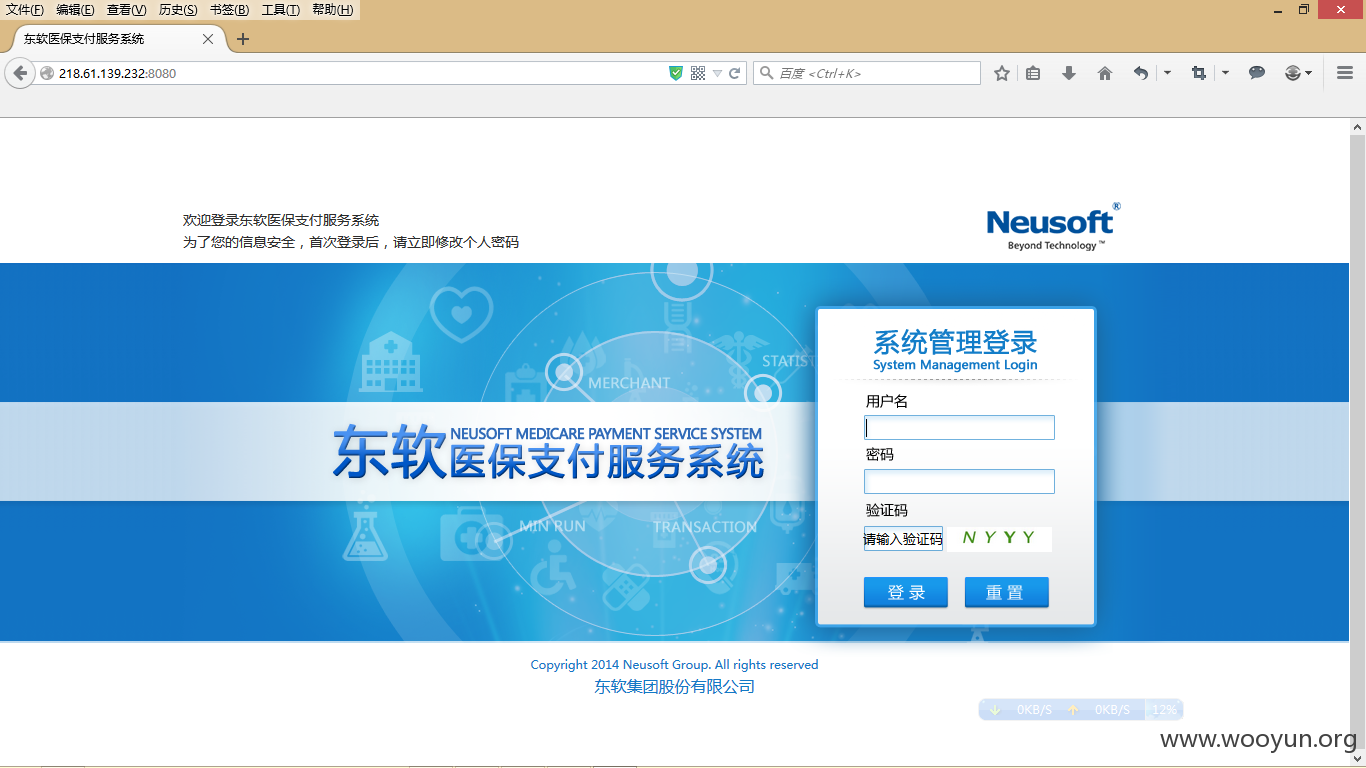Expand the screenshot tool dropdown
This screenshot has width=1366, height=768.
pyautogui.click(x=1225, y=73)
